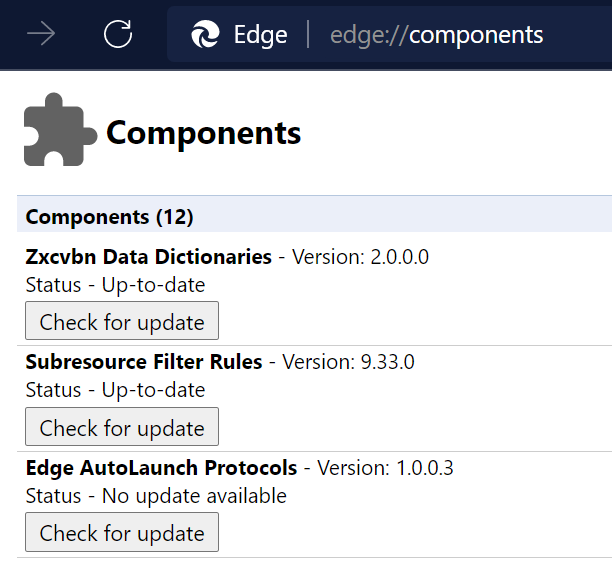The width and height of the screenshot is (612, 563).
Task: Check for update for Edge AutoLaunch Protocols
Action: tap(122, 533)
